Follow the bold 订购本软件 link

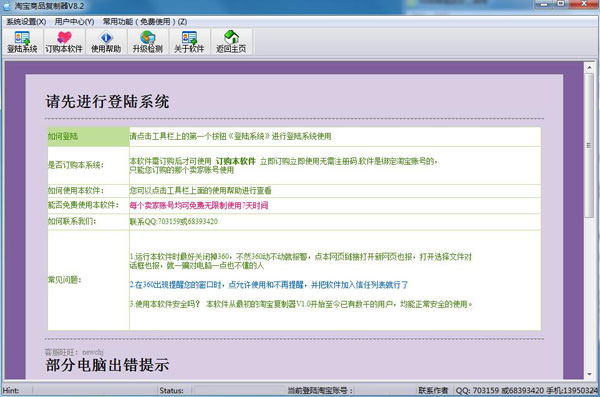236,161
